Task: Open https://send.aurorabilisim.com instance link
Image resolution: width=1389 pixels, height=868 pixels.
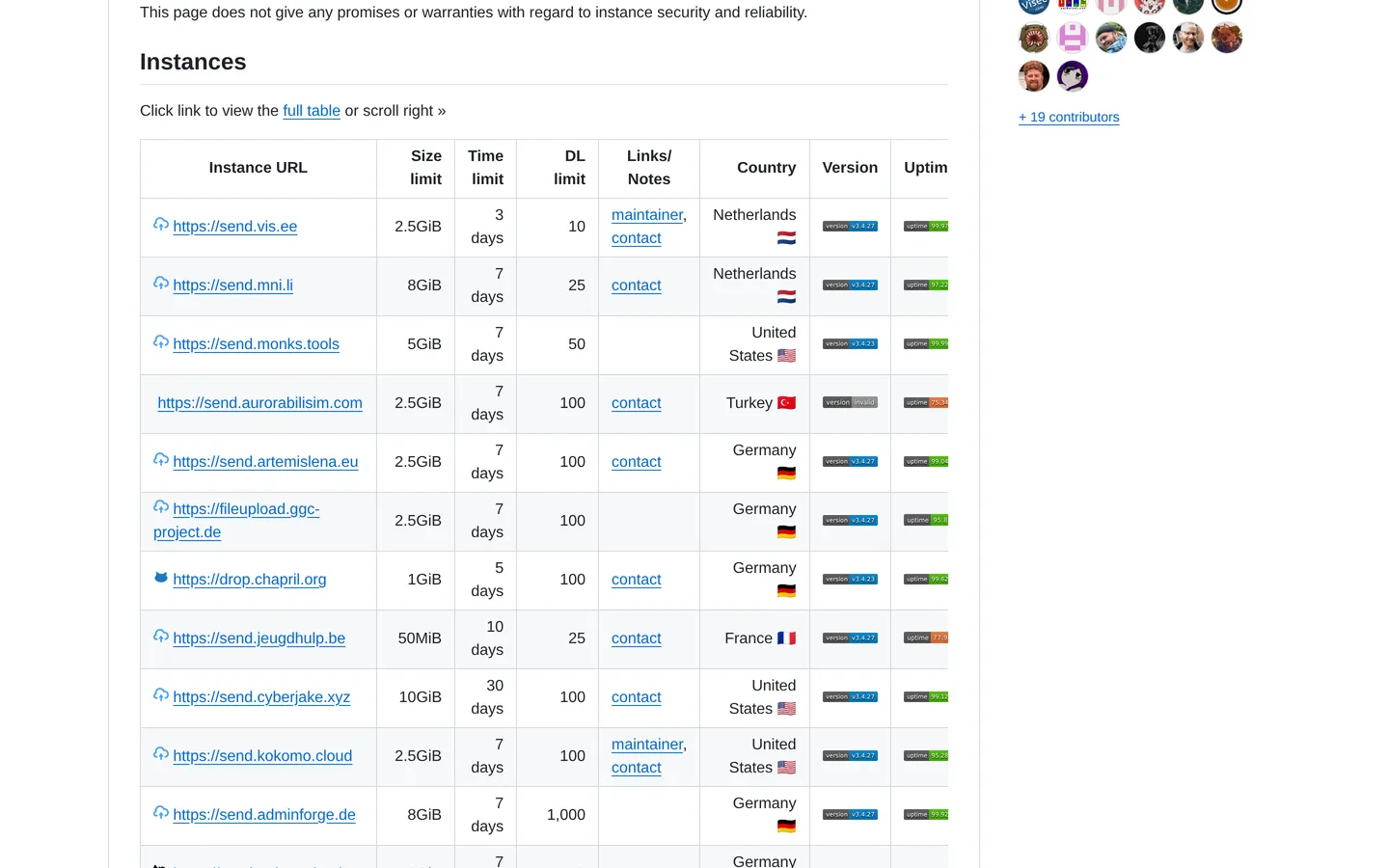Action: coord(260,403)
